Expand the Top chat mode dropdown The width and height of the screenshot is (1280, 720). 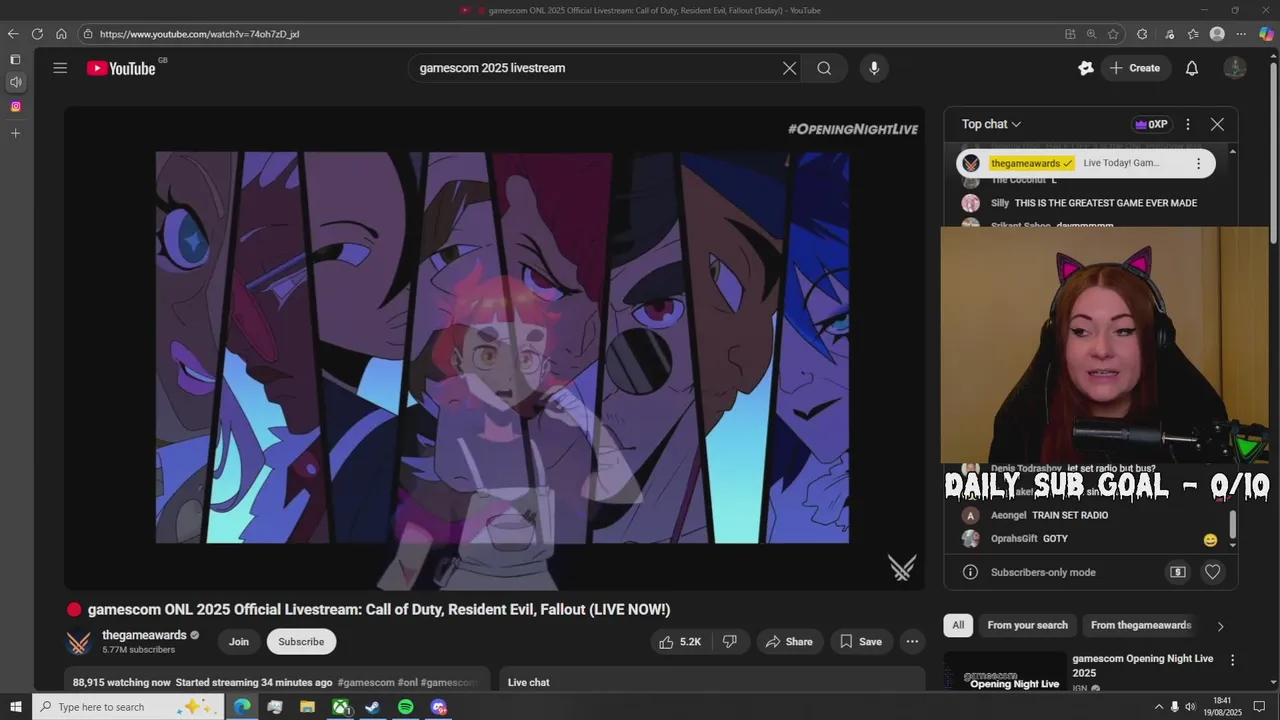pyautogui.click(x=991, y=124)
